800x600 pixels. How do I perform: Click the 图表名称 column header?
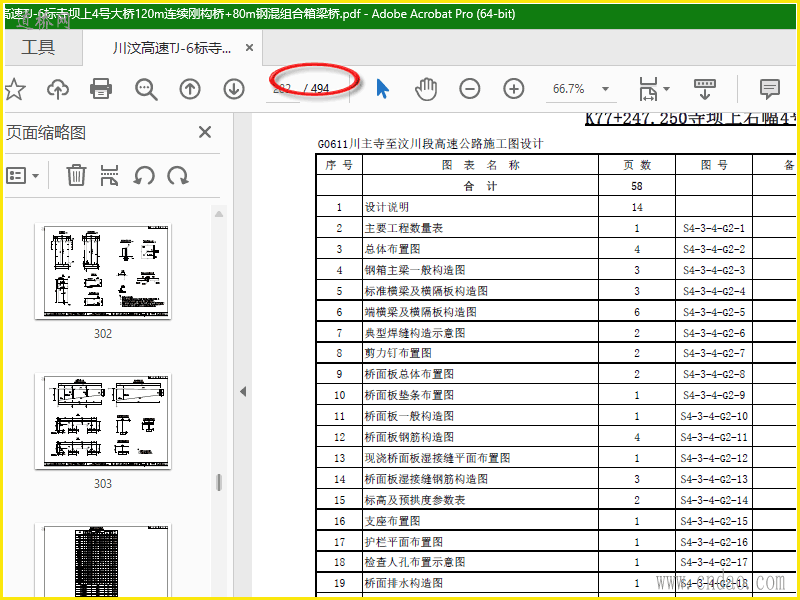point(480,165)
